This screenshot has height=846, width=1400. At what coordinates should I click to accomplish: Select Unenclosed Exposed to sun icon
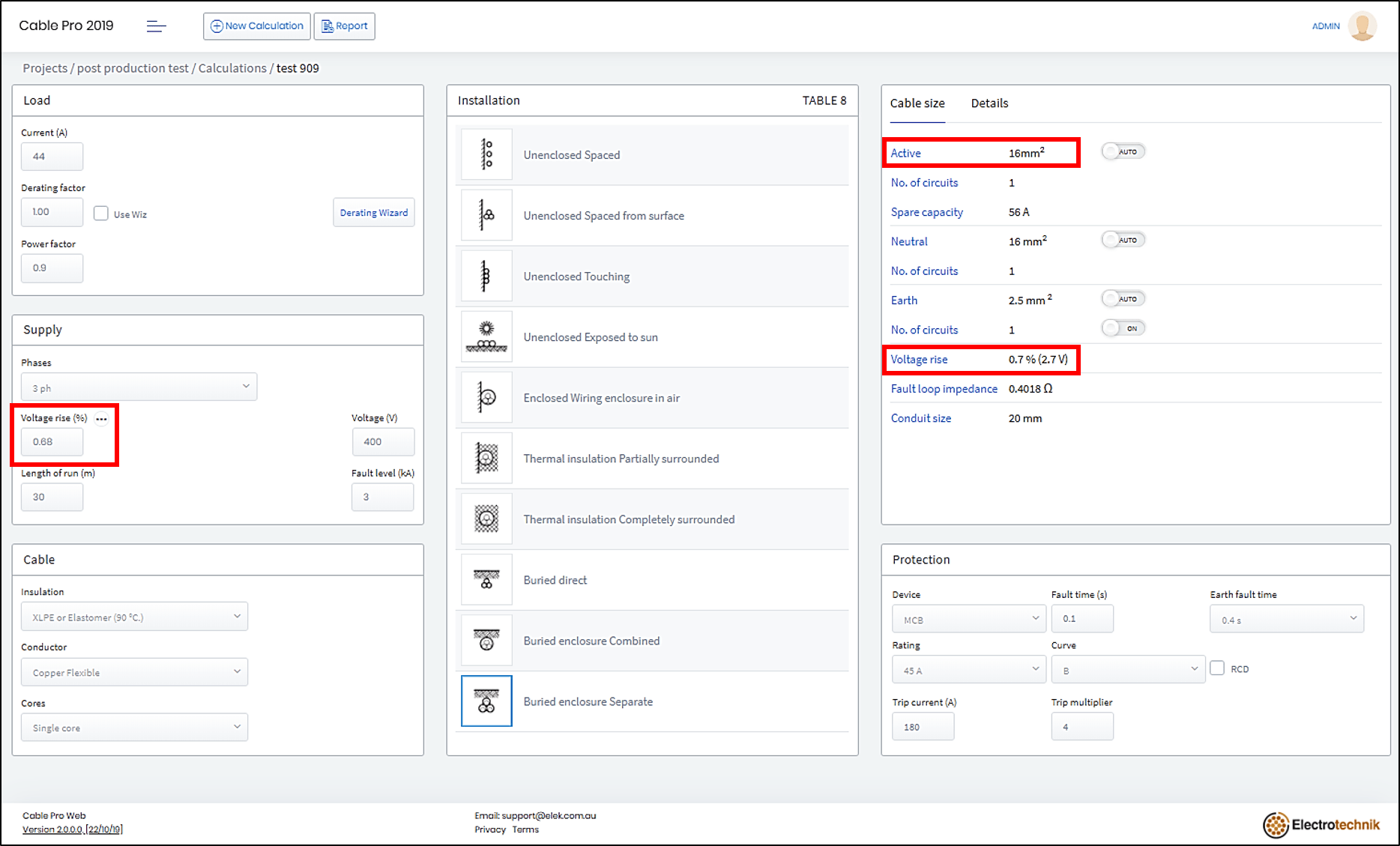(486, 336)
